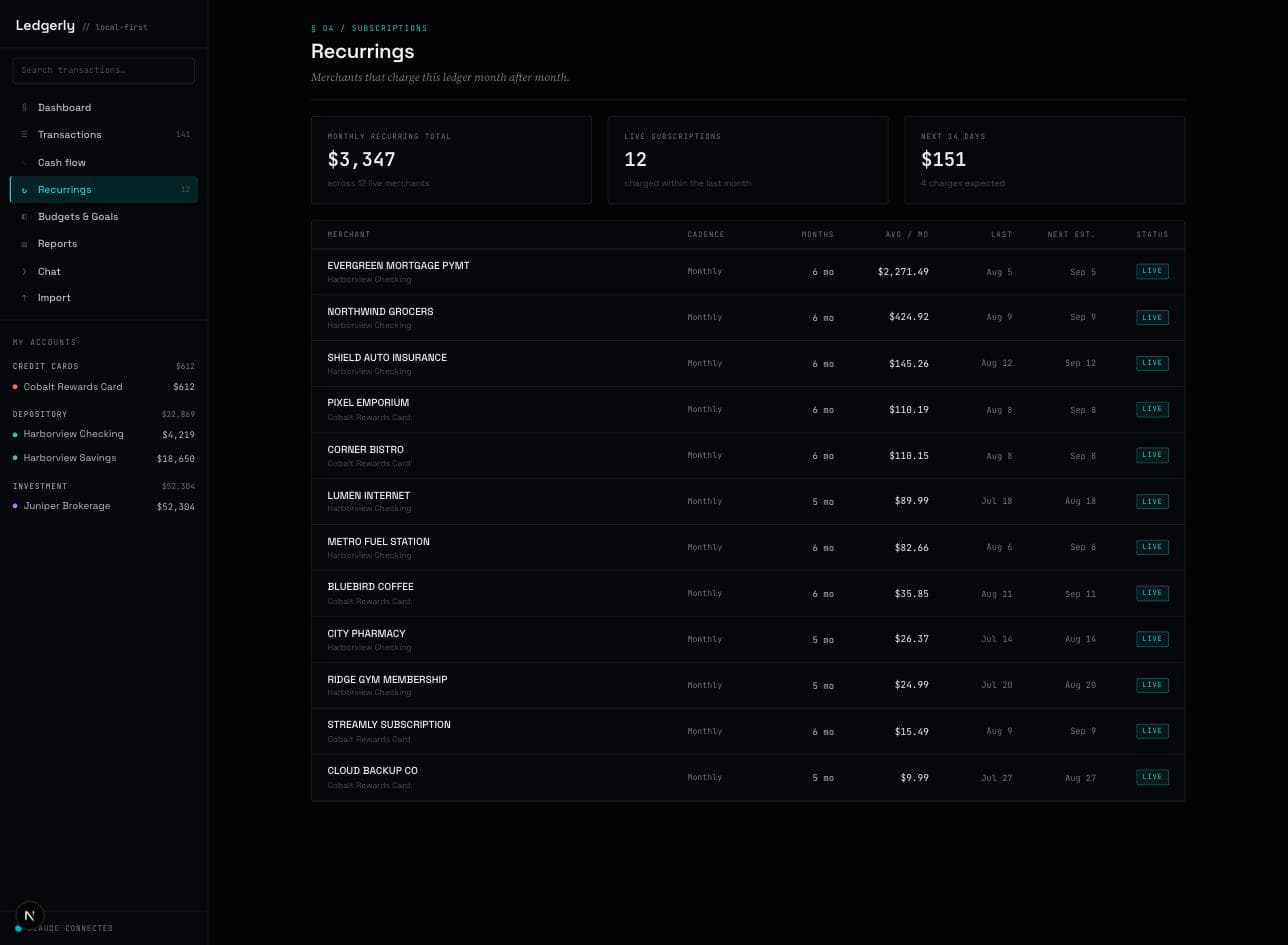Click the Status column header
This screenshot has width=1288, height=945.
(1152, 234)
